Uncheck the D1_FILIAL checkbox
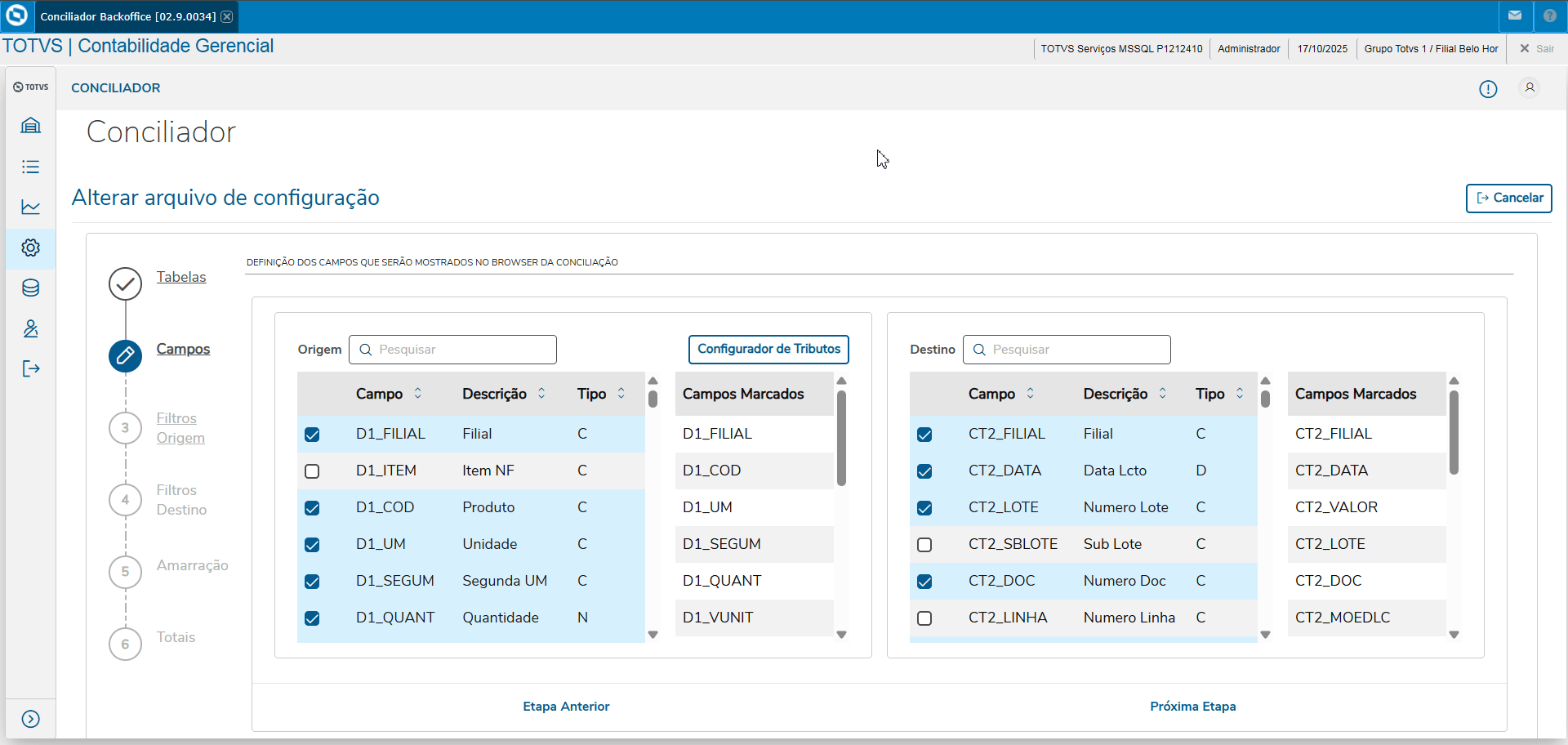 coord(312,435)
